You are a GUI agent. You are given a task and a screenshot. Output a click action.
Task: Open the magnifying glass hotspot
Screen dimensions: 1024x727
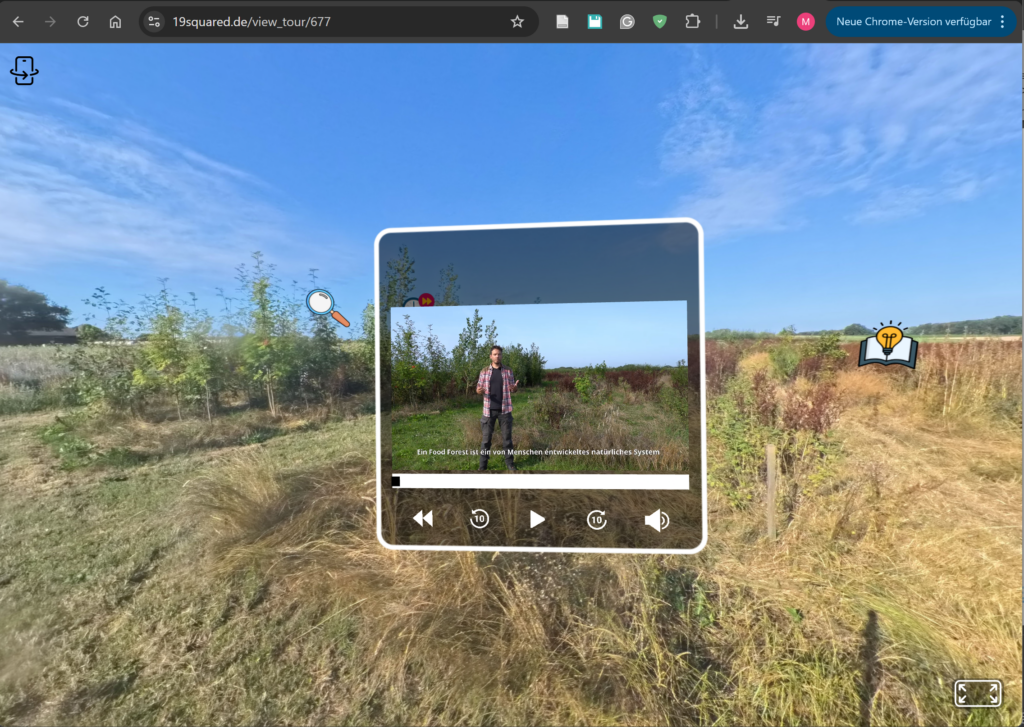pos(328,307)
